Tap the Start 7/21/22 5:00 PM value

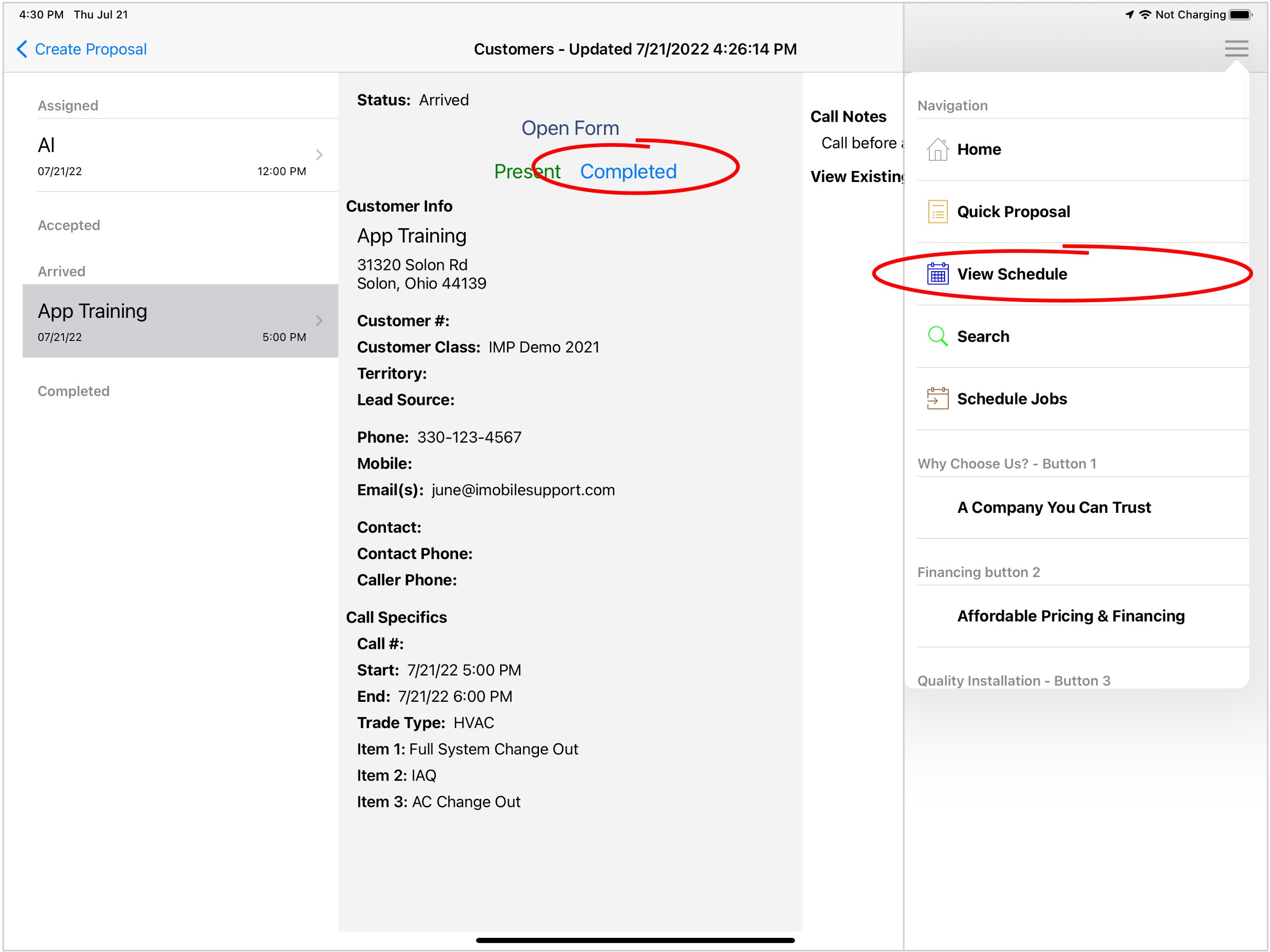pyautogui.click(x=464, y=670)
